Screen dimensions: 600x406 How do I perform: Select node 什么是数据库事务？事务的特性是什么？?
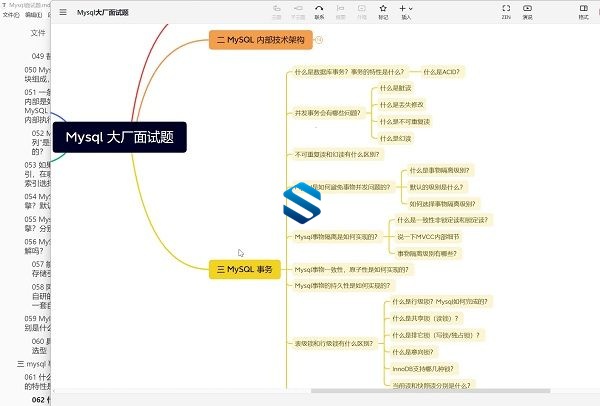tap(349, 72)
